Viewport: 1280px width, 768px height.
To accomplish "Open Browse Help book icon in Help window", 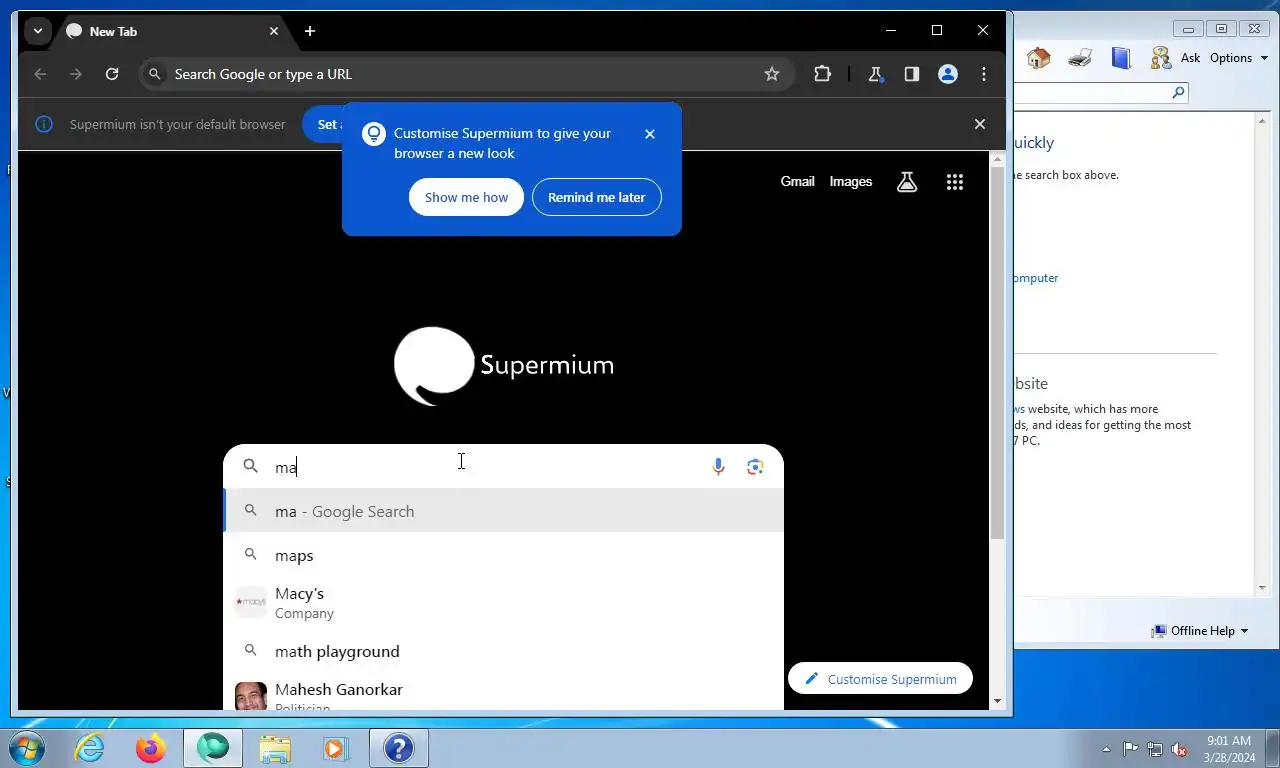I will click(x=1121, y=58).
